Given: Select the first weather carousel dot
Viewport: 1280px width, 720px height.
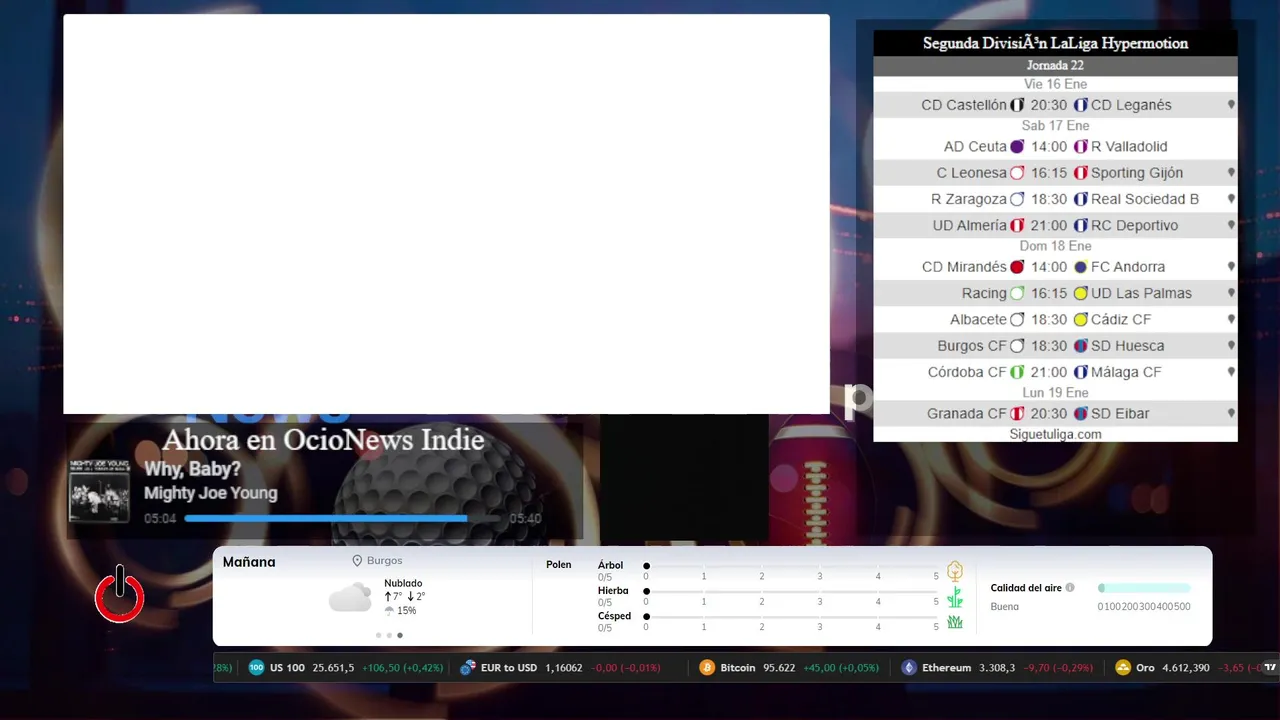Looking at the screenshot, I should click(x=378, y=635).
